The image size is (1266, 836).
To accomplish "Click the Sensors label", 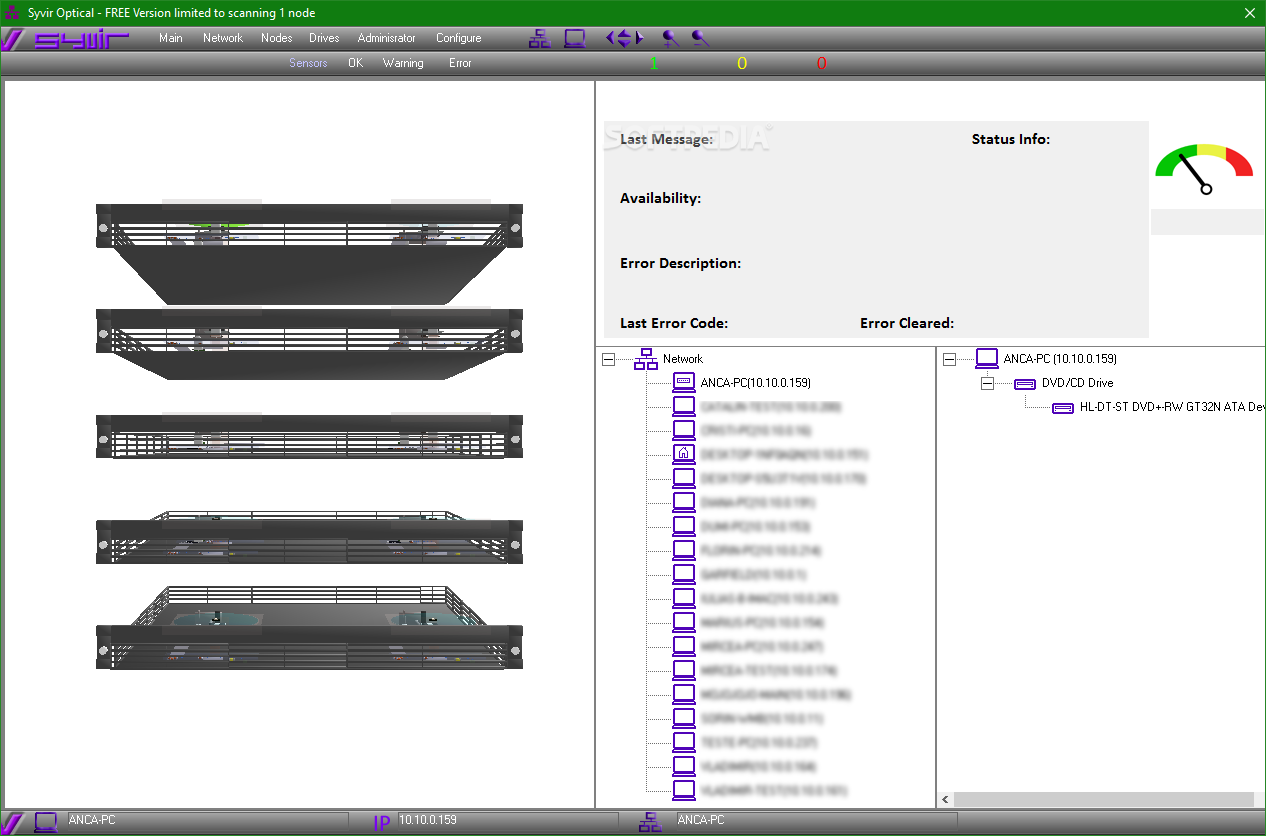I will [308, 63].
